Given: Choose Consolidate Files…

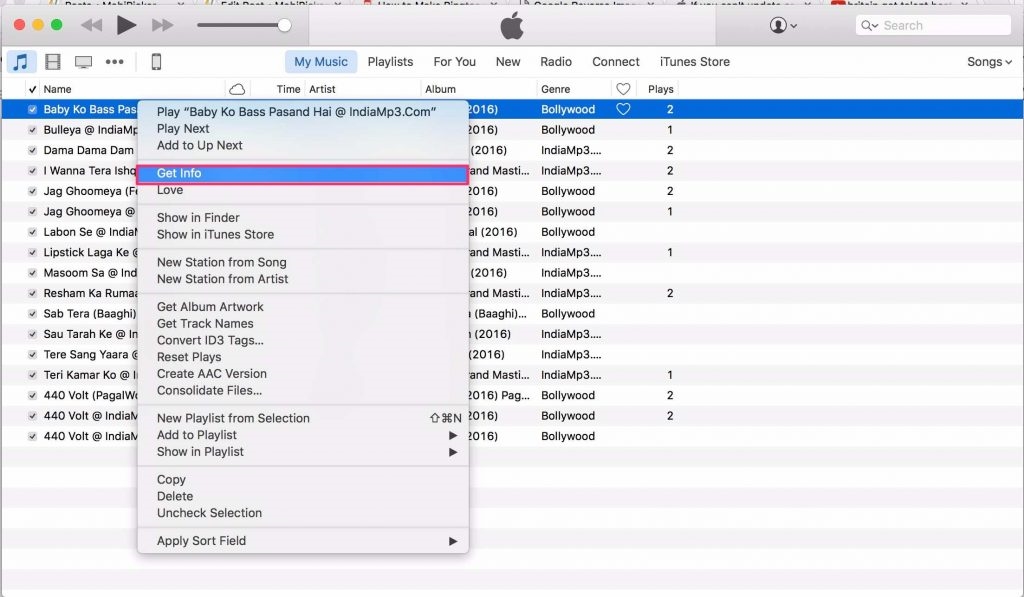Looking at the screenshot, I should click(x=209, y=391).
